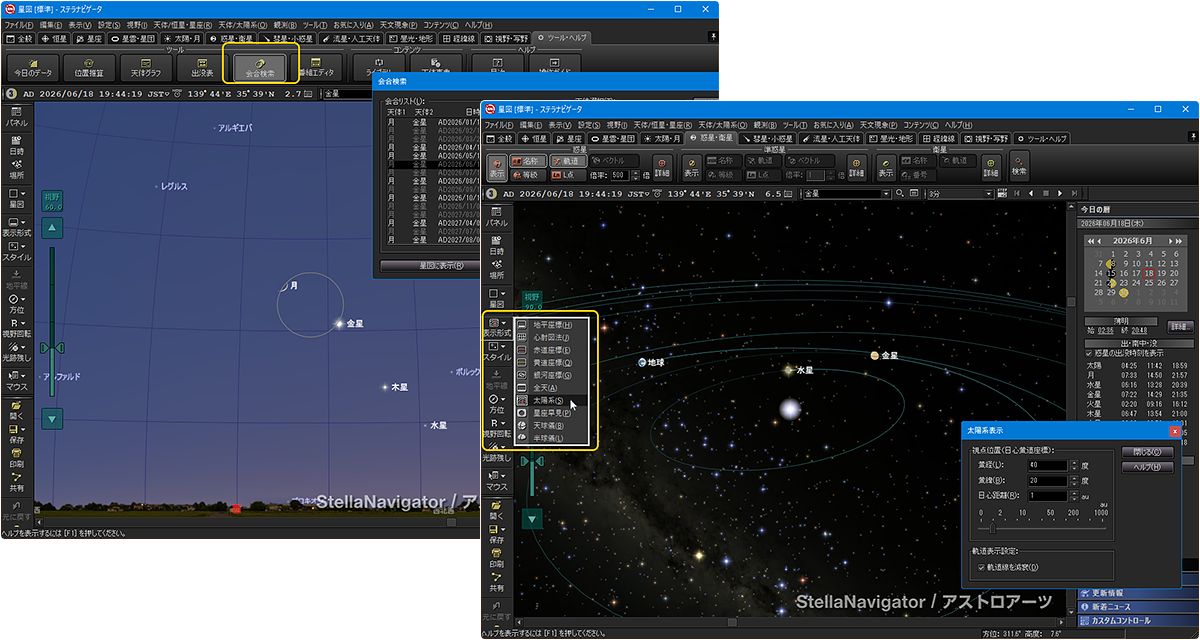Click the 今日のデータ toolbar button

[35, 66]
